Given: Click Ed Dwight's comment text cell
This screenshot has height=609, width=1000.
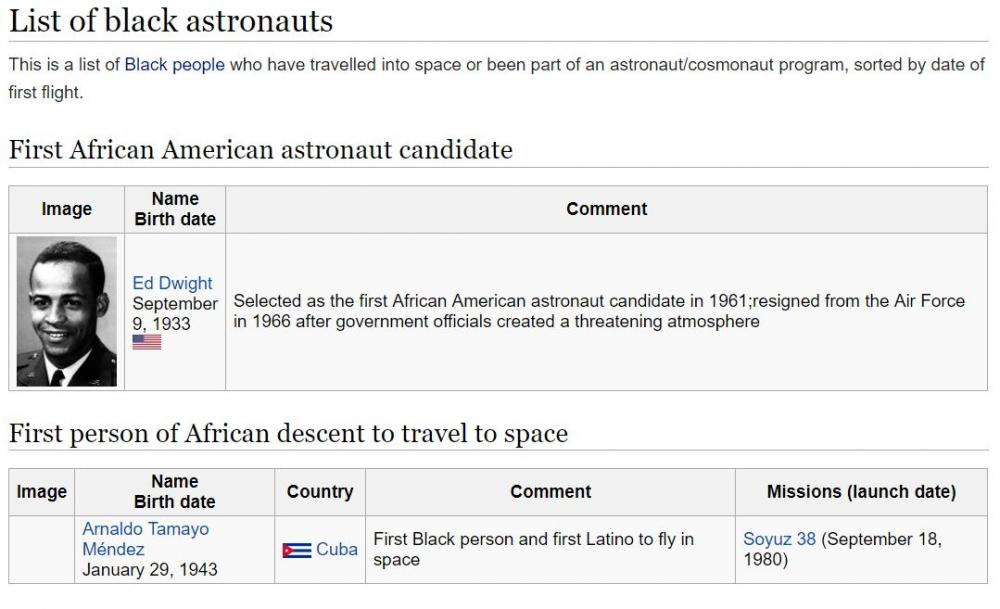Looking at the screenshot, I should [x=607, y=312].
